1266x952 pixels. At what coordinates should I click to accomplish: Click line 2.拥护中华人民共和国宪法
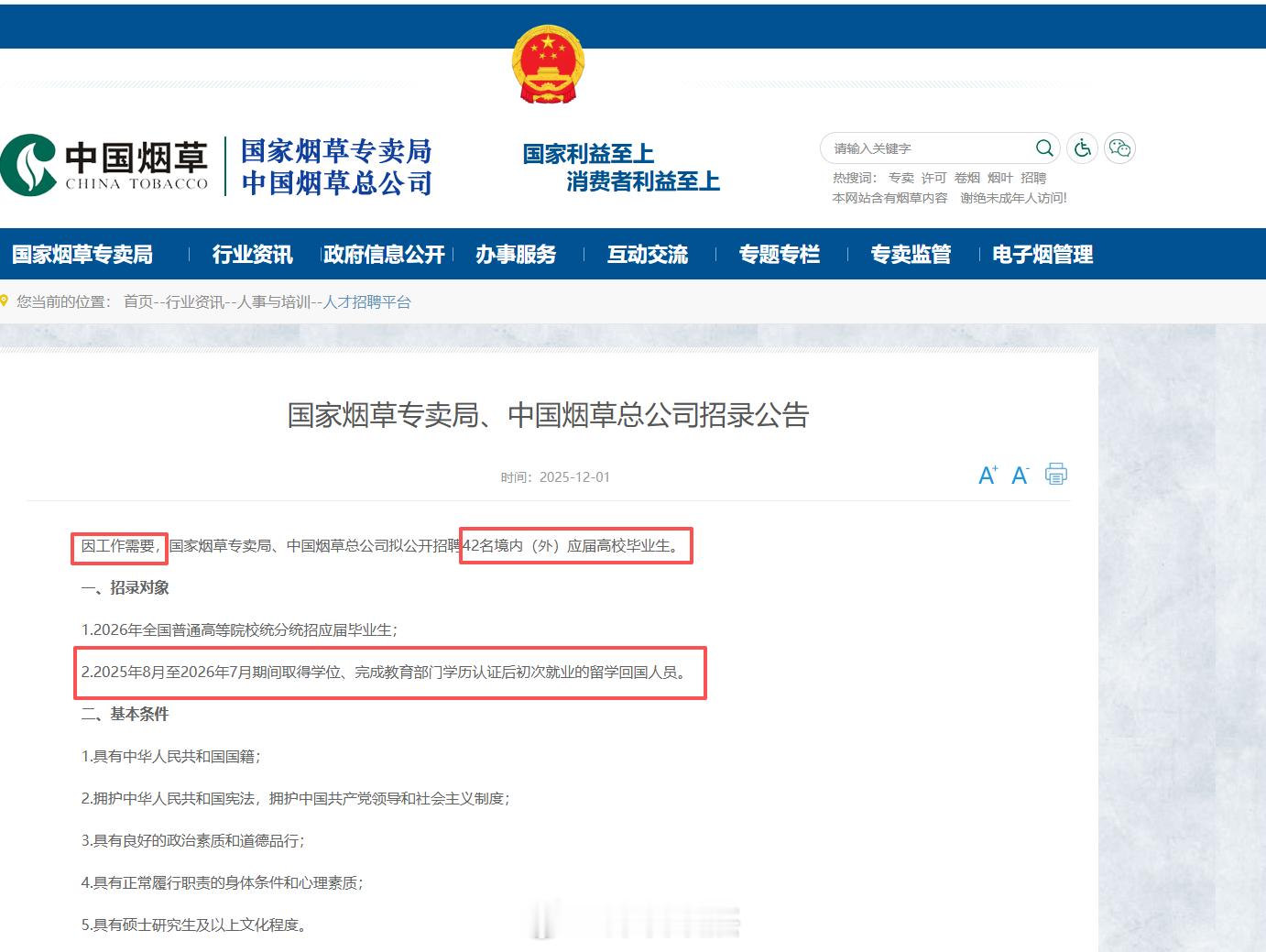click(x=295, y=798)
